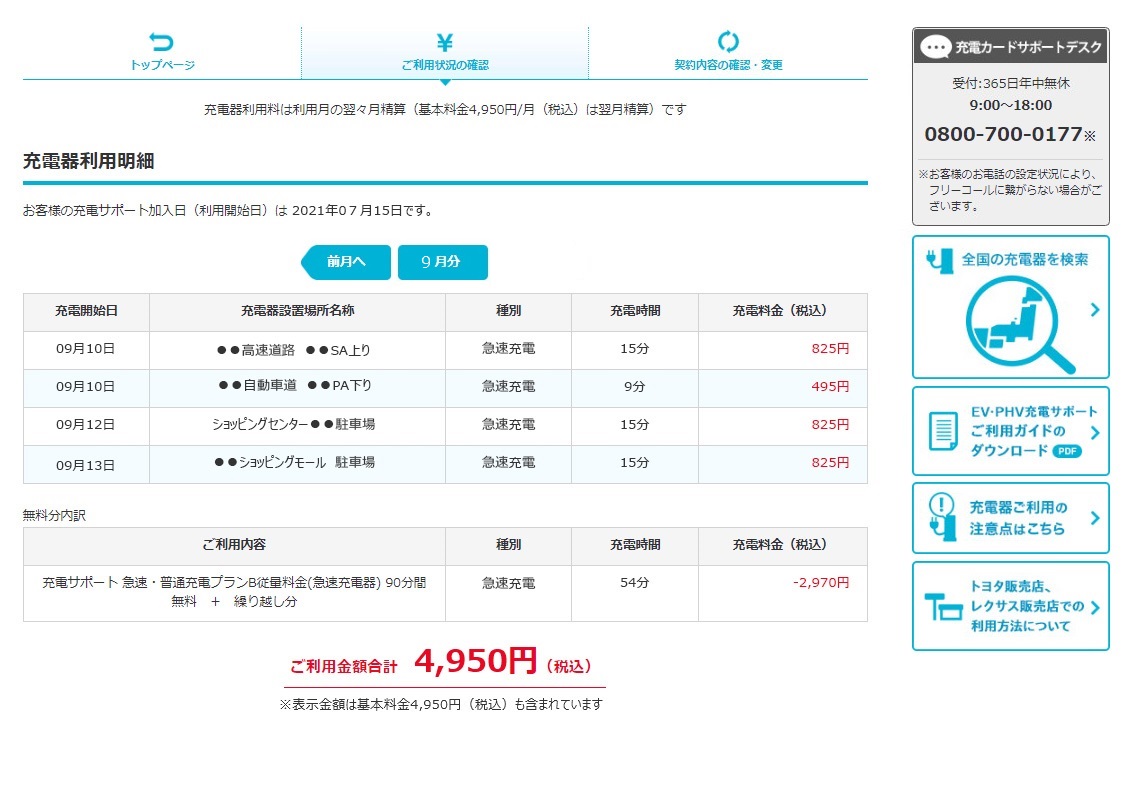Image resolution: width=1131 pixels, height=800 pixels.
Task: Open 全国の充電器を検索 banner link
Action: 1011,307
